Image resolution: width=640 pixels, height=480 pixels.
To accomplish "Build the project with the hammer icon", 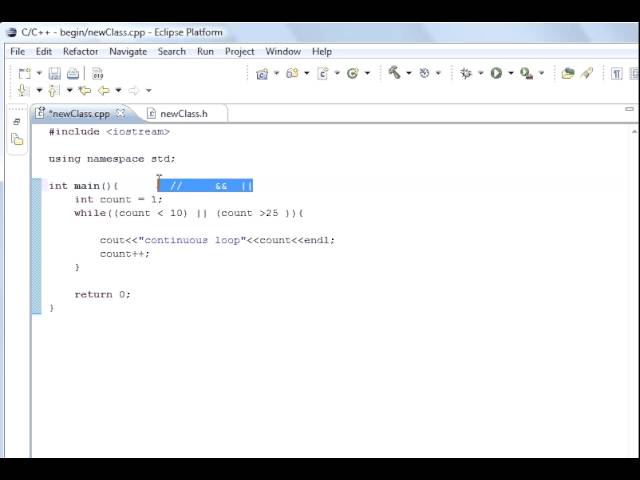I will pyautogui.click(x=394, y=73).
